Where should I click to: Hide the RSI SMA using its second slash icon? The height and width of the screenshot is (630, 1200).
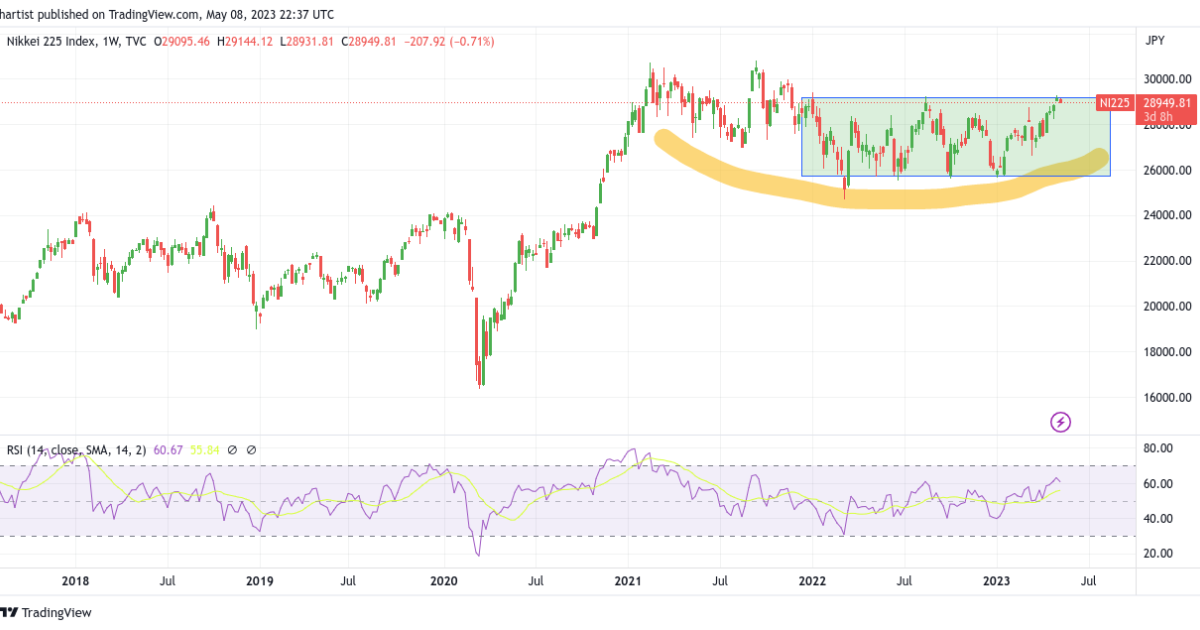[251, 450]
